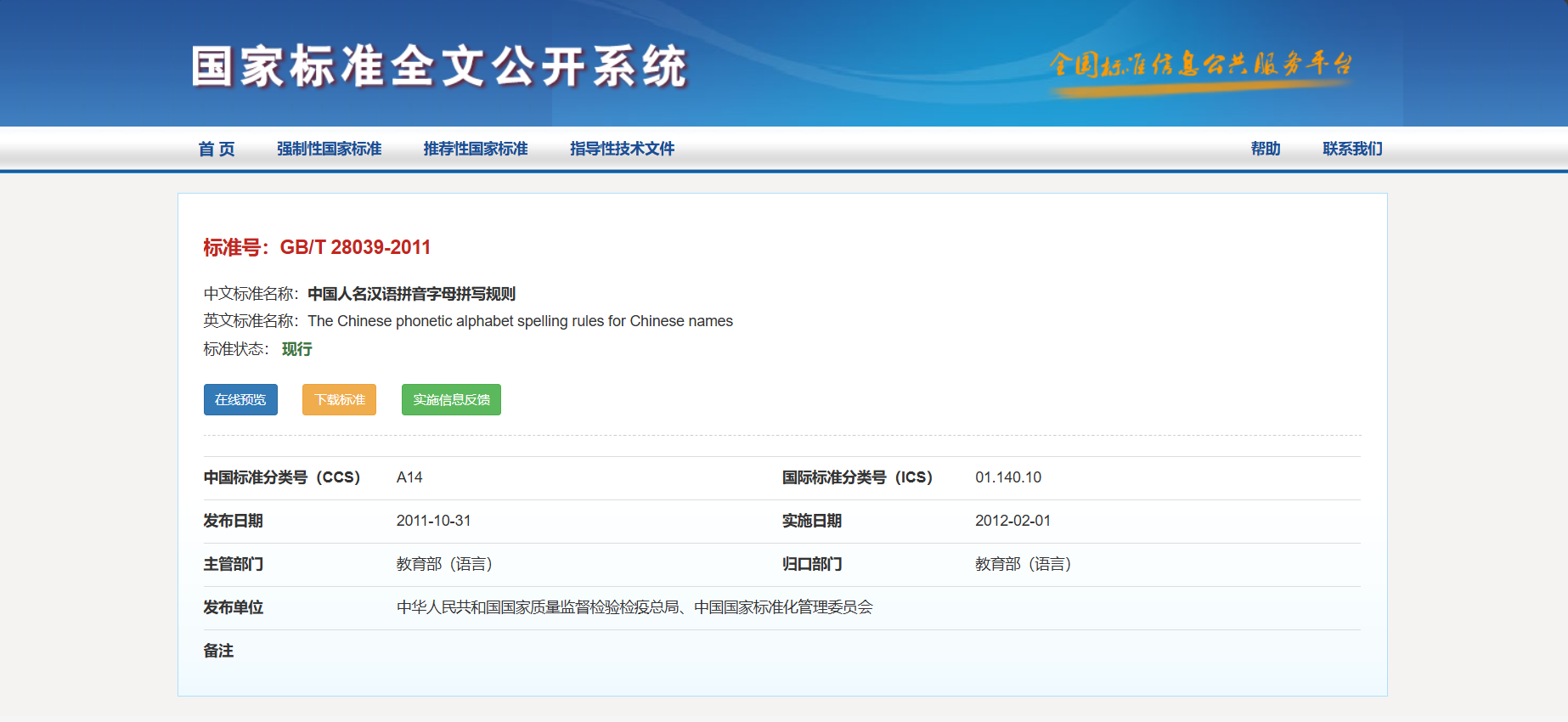Image resolution: width=1568 pixels, height=722 pixels.
Task: Open the 帮助 help page
Action: click(1265, 149)
